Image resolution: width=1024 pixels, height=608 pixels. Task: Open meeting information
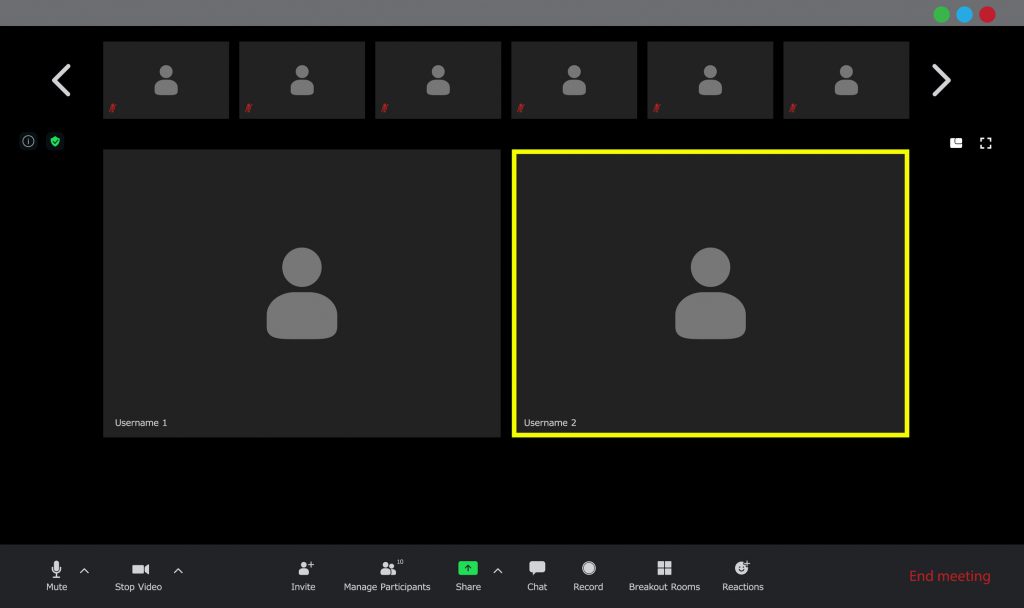28,141
